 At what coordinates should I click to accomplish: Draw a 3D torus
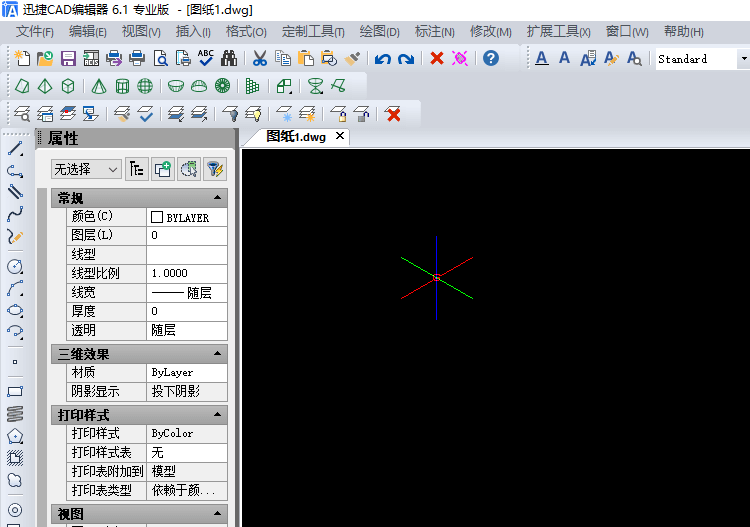[x=222, y=86]
